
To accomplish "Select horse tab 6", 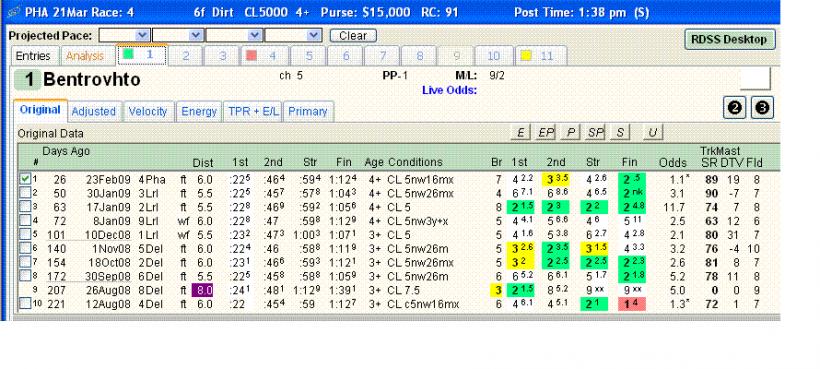I will pyautogui.click(x=345, y=56).
